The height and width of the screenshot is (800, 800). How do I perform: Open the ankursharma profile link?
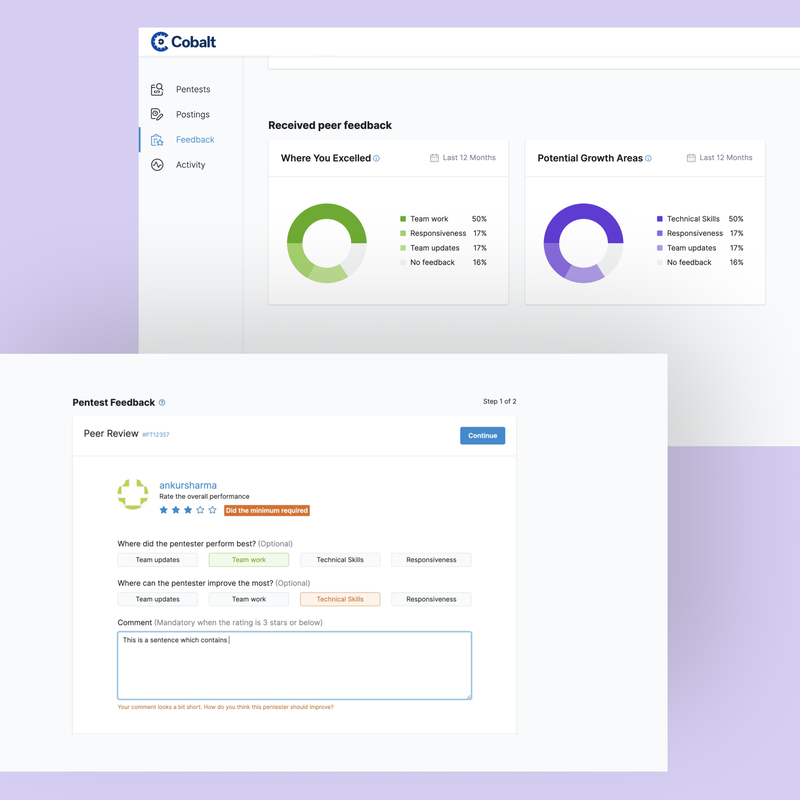pos(188,485)
